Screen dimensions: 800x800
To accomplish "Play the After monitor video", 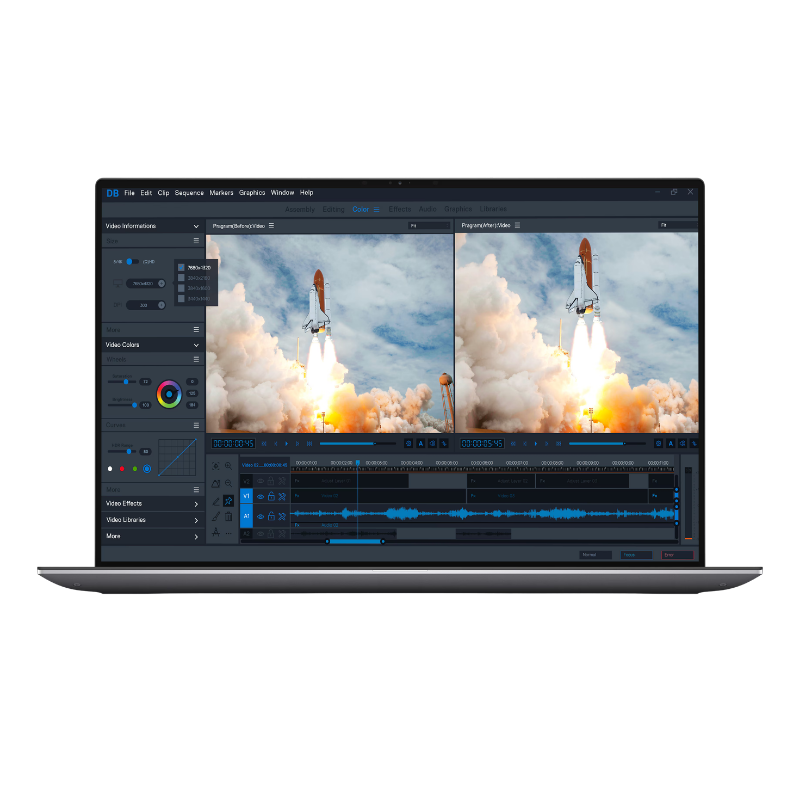I will (x=536, y=444).
